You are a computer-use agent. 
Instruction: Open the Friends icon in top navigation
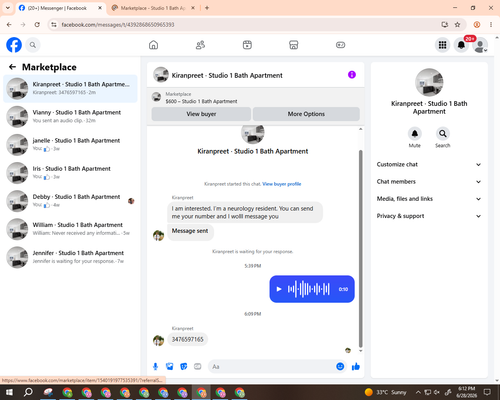coord(200,45)
